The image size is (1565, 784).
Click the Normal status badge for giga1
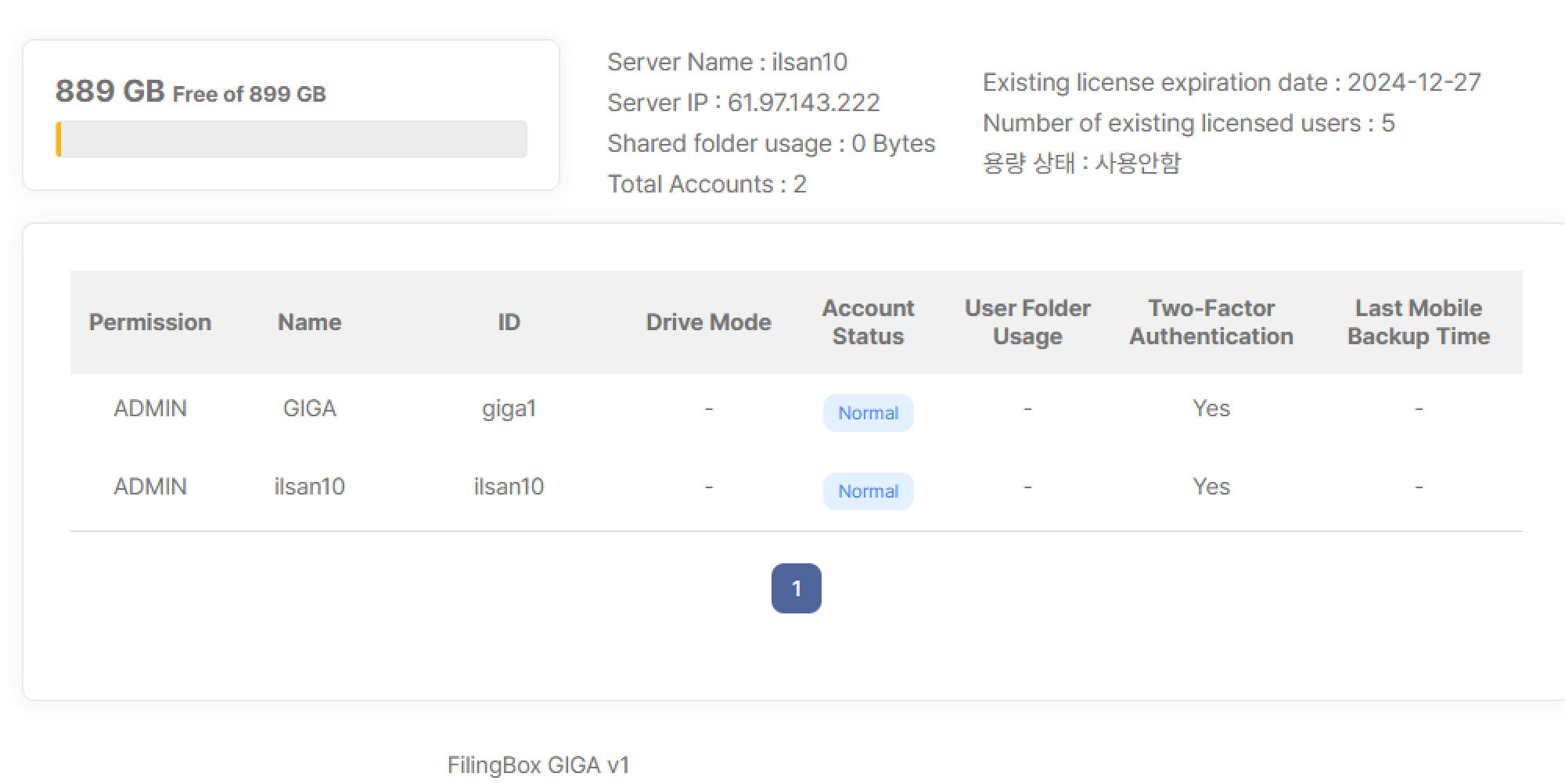click(x=868, y=413)
